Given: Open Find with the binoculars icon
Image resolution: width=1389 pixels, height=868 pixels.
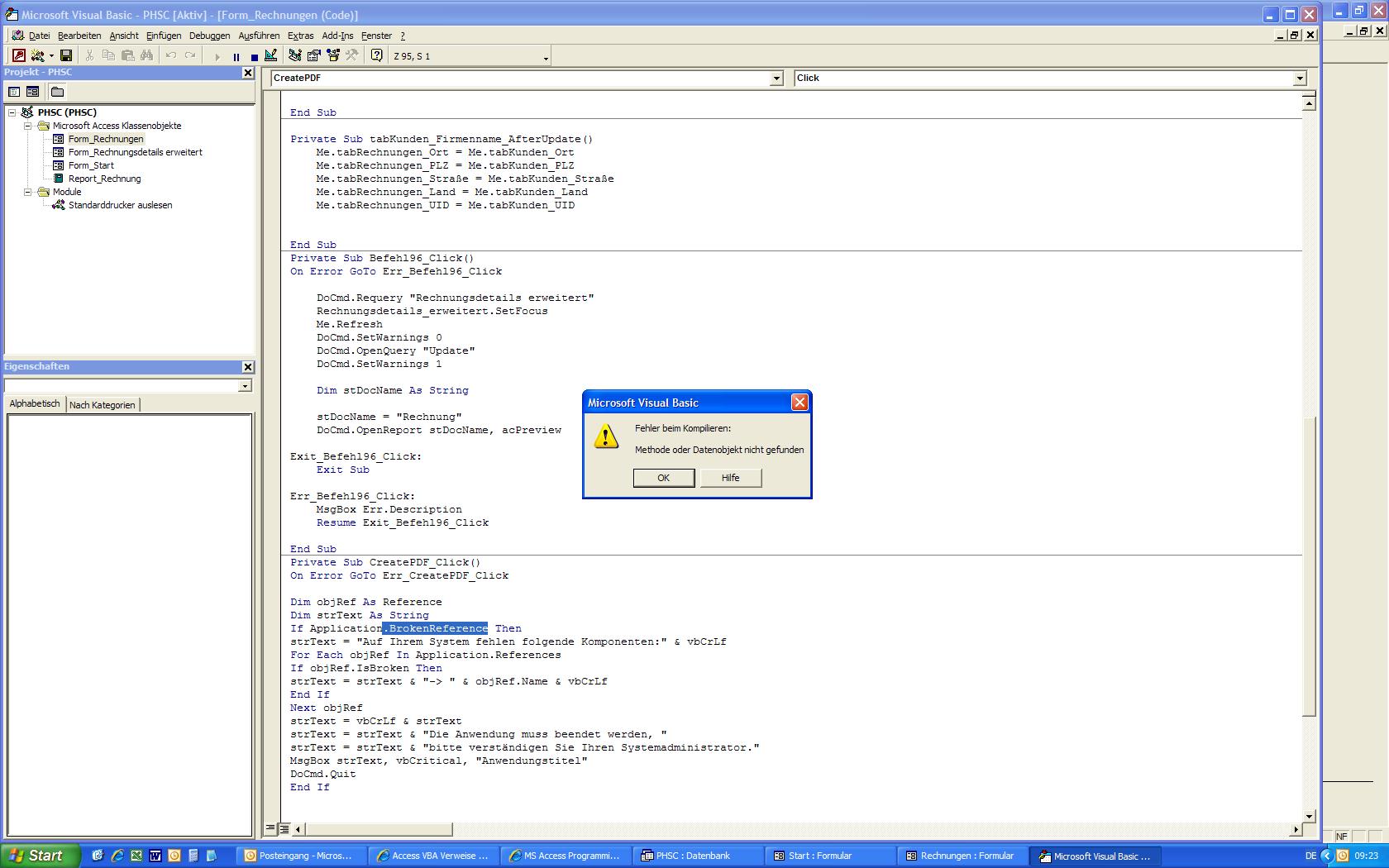Looking at the screenshot, I should coord(146,56).
